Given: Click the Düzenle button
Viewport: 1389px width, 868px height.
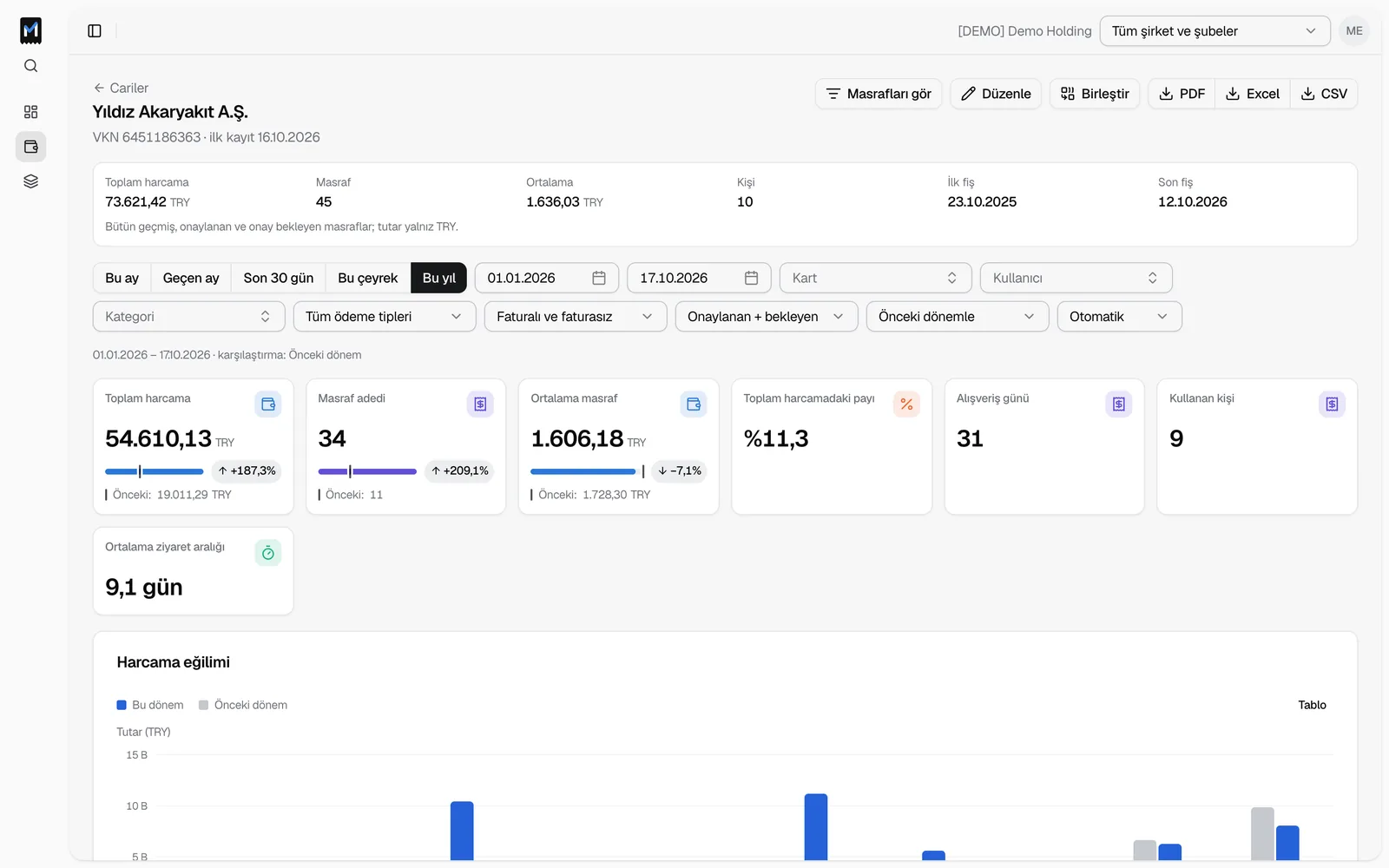Looking at the screenshot, I should click(996, 94).
